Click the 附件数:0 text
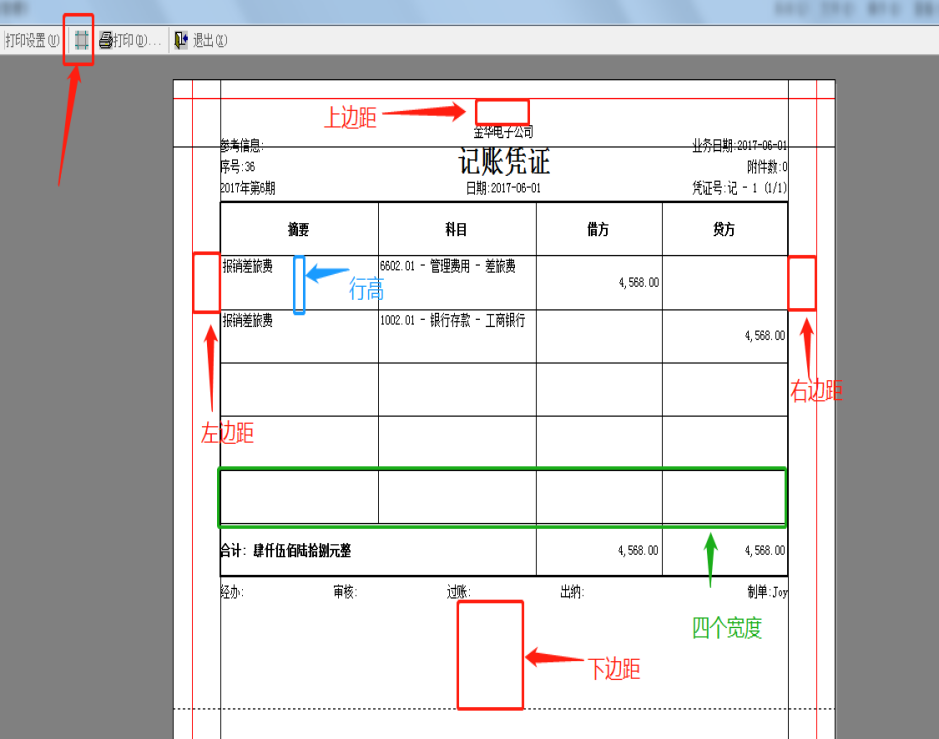 [x=767, y=166]
